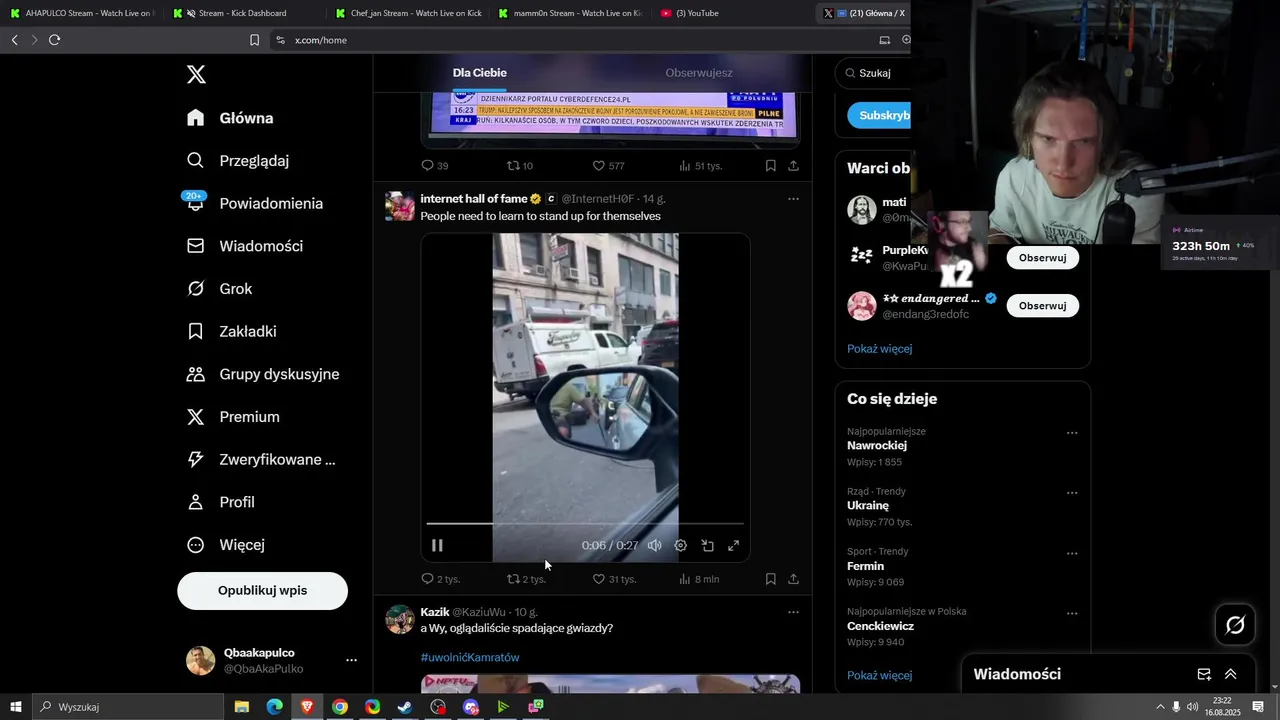This screenshot has height=720, width=1280.
Task: Like the internet hall of fame post
Action: (x=614, y=579)
